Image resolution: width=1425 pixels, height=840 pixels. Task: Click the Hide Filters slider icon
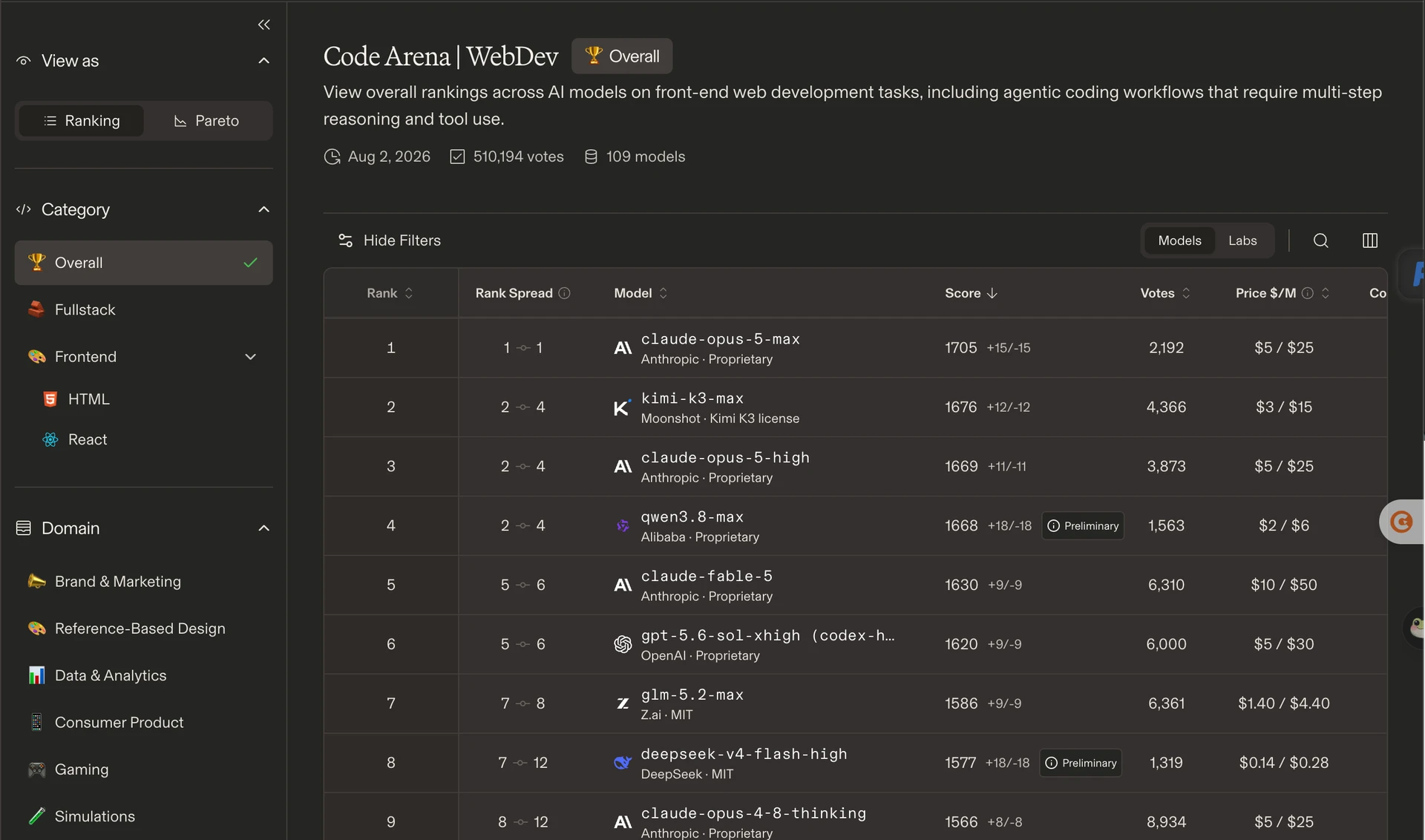(x=345, y=240)
